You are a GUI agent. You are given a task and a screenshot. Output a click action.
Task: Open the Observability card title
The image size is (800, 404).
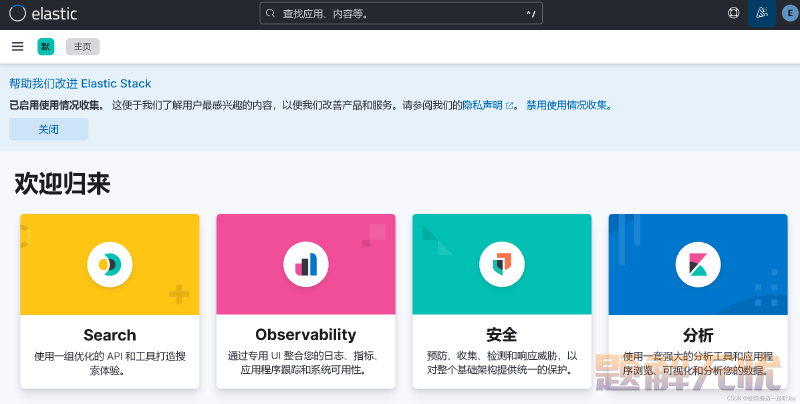pos(306,335)
